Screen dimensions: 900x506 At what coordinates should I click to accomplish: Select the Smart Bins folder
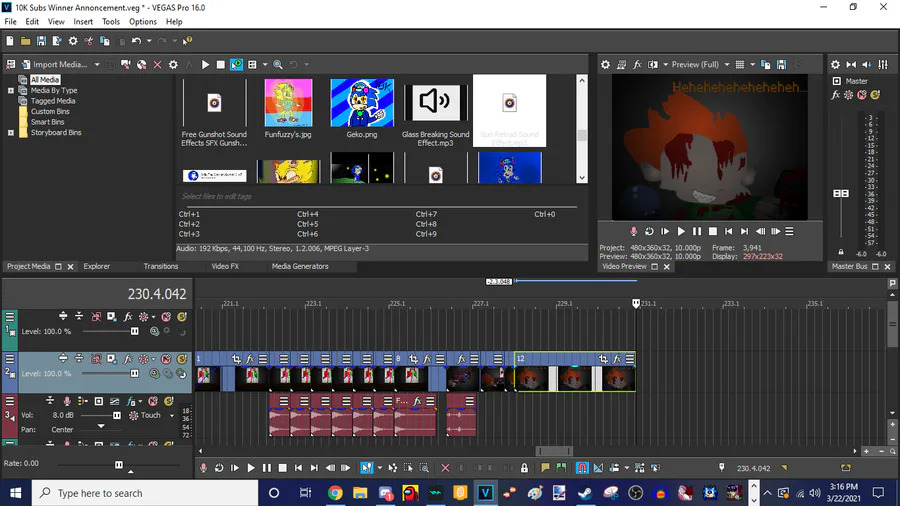(x=47, y=122)
